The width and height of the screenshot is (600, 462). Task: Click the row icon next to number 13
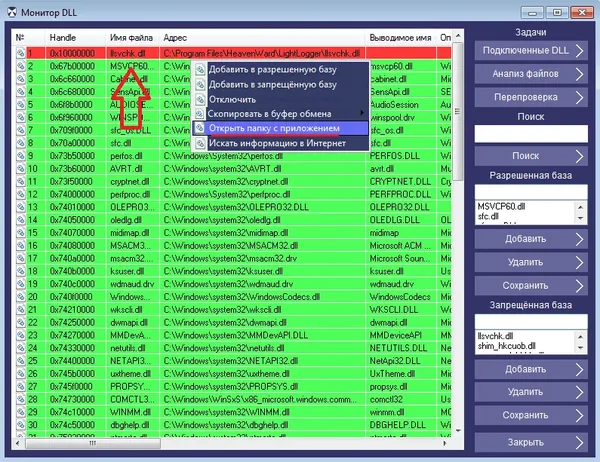[x=20, y=207]
